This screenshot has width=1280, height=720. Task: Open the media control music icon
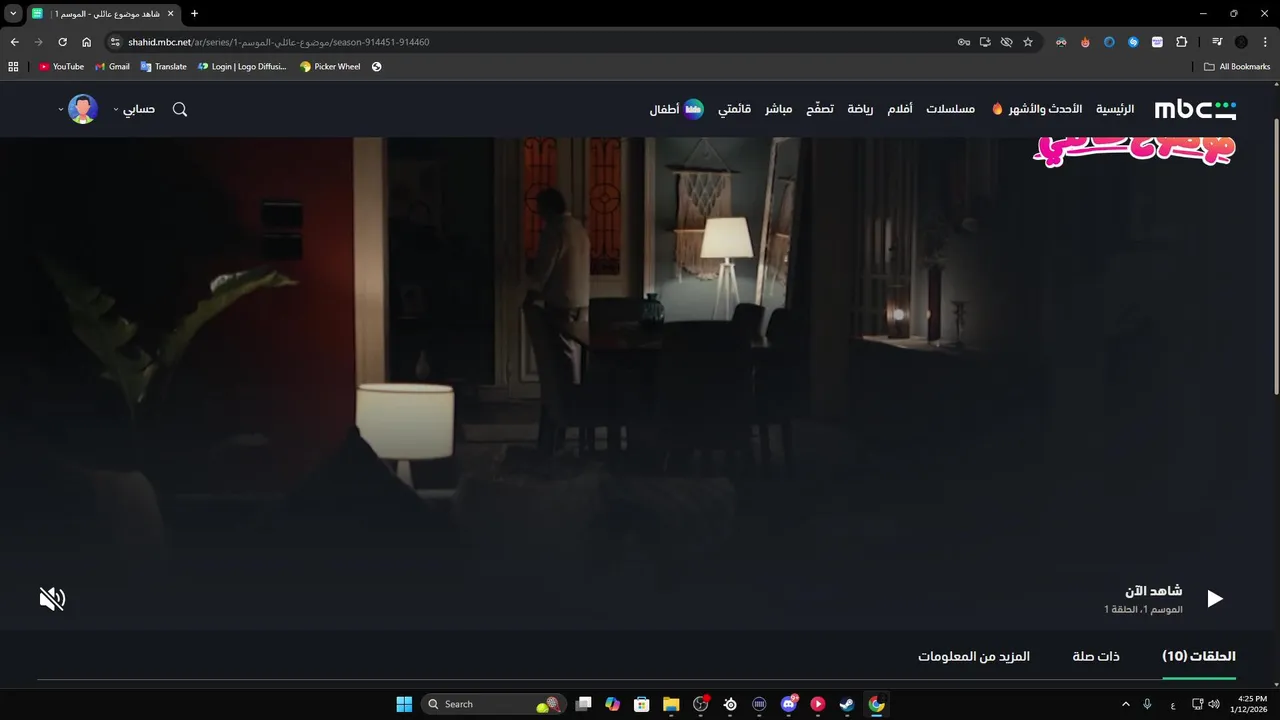pyautogui.click(x=1217, y=42)
